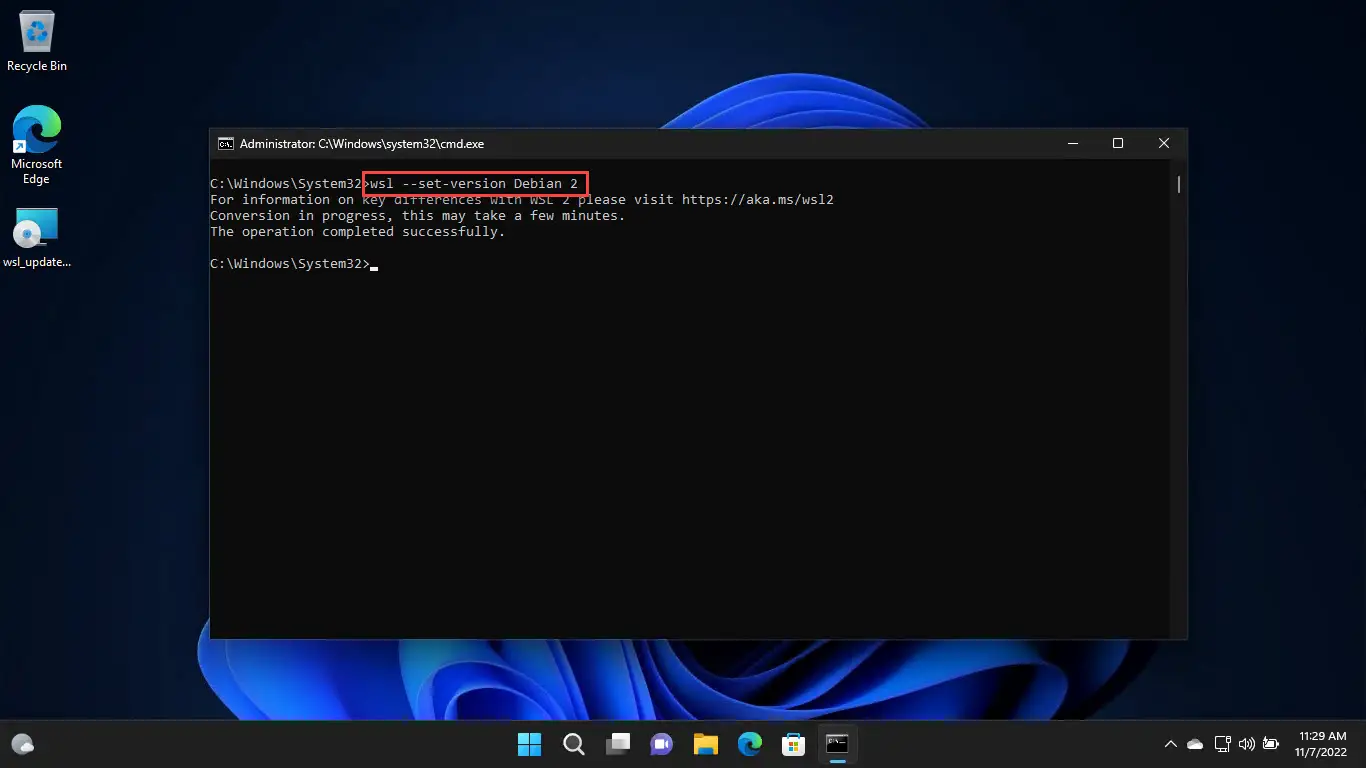Image resolution: width=1366 pixels, height=768 pixels.
Task: Open Microsoft Store from taskbar
Action: [794, 744]
